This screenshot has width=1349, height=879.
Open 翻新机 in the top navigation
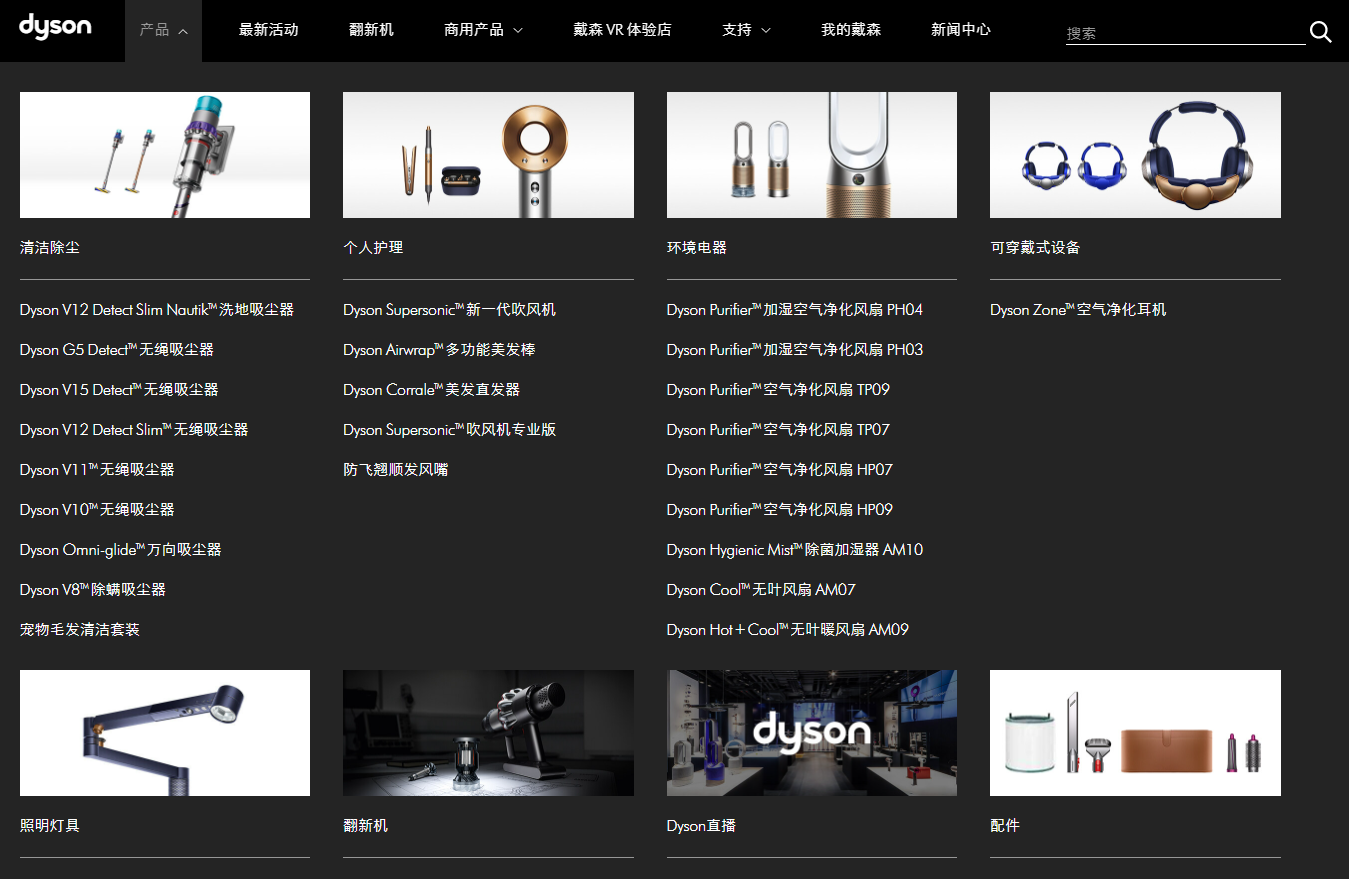point(371,30)
